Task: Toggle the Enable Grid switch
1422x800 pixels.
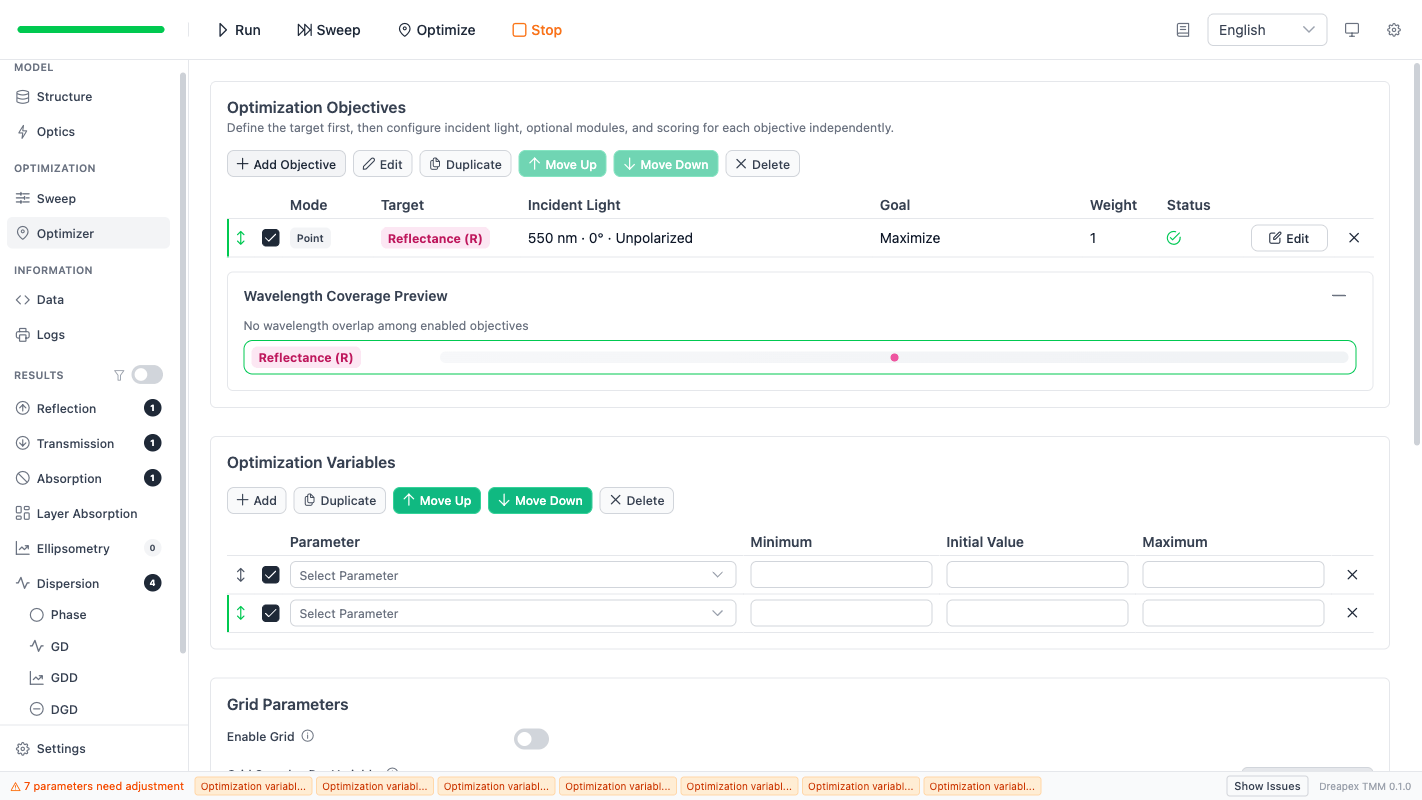Action: pos(531,738)
